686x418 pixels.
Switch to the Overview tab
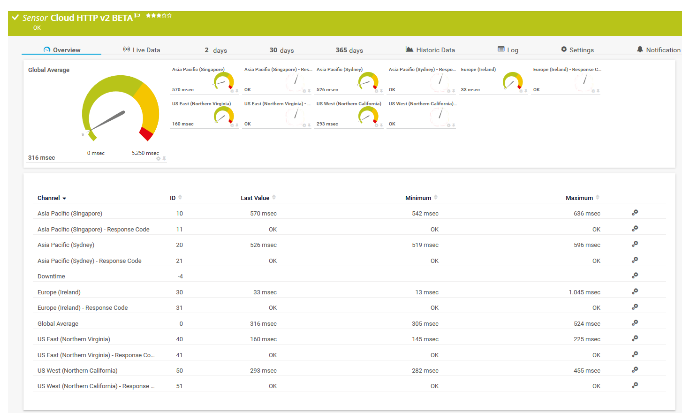point(62,50)
